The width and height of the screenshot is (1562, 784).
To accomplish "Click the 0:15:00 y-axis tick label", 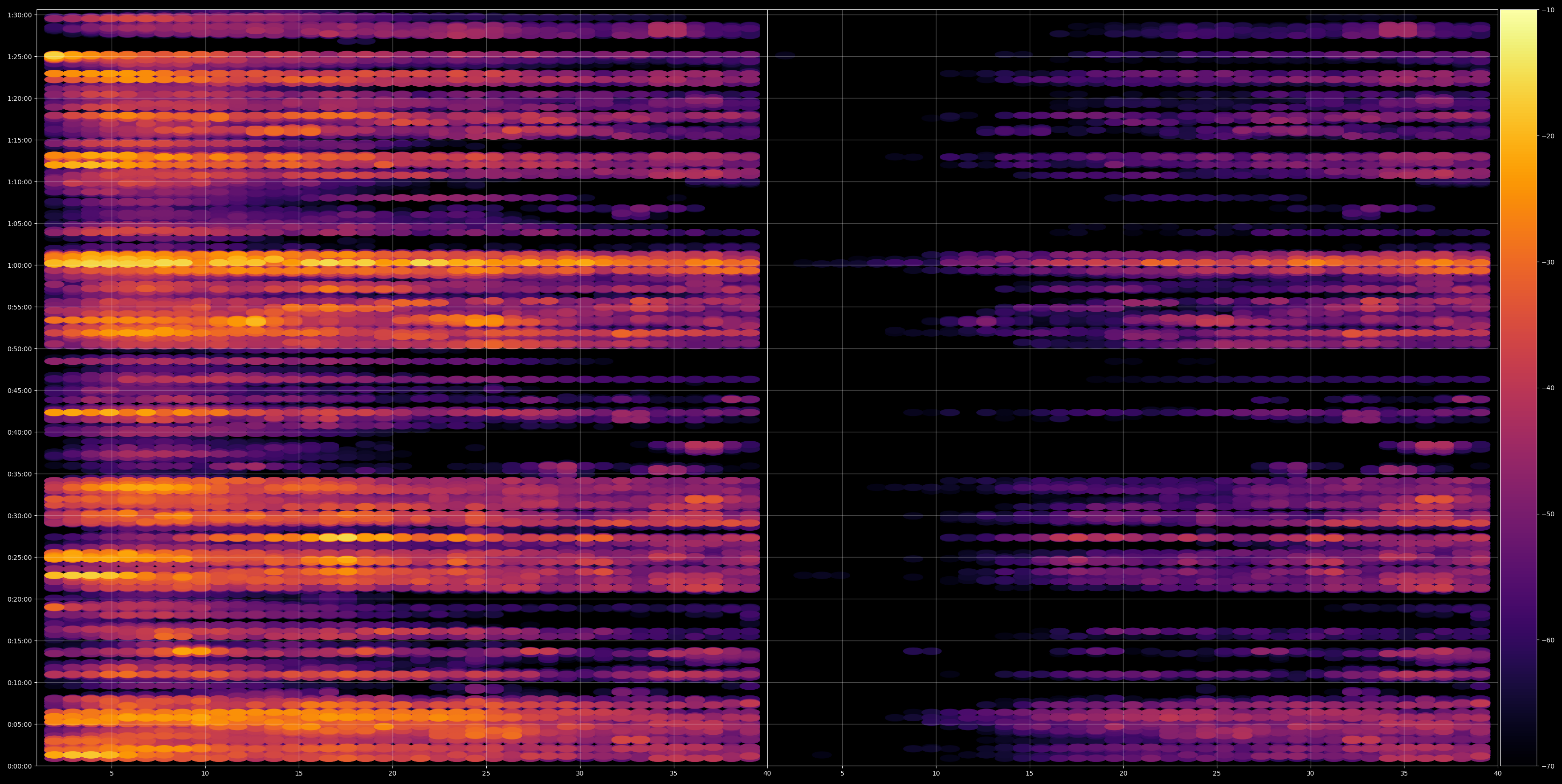I will coord(19,641).
